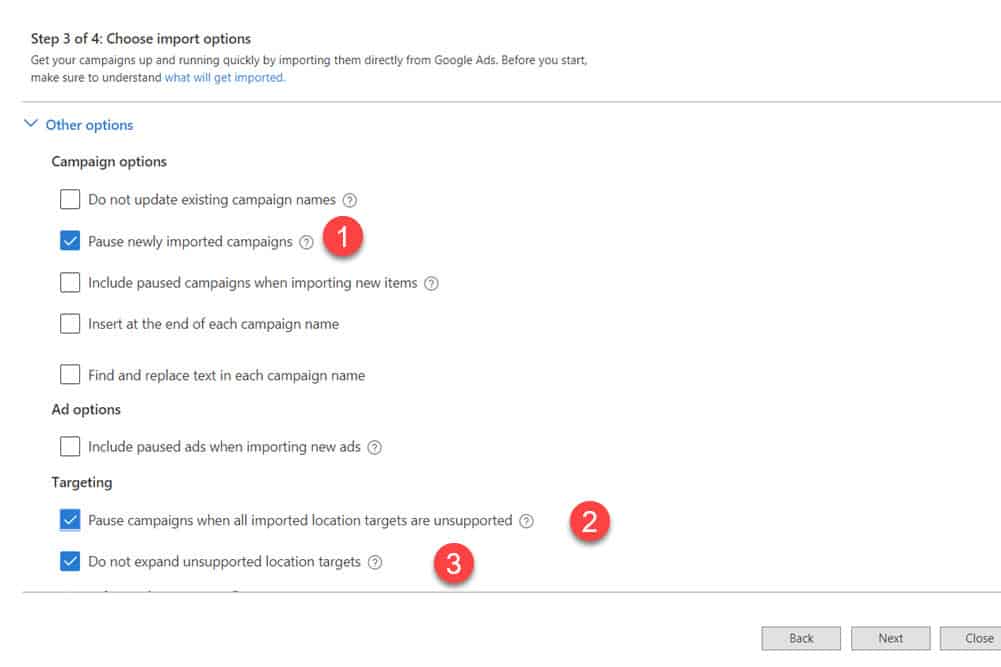Open help icon for Include paused campaigns

coord(432,283)
